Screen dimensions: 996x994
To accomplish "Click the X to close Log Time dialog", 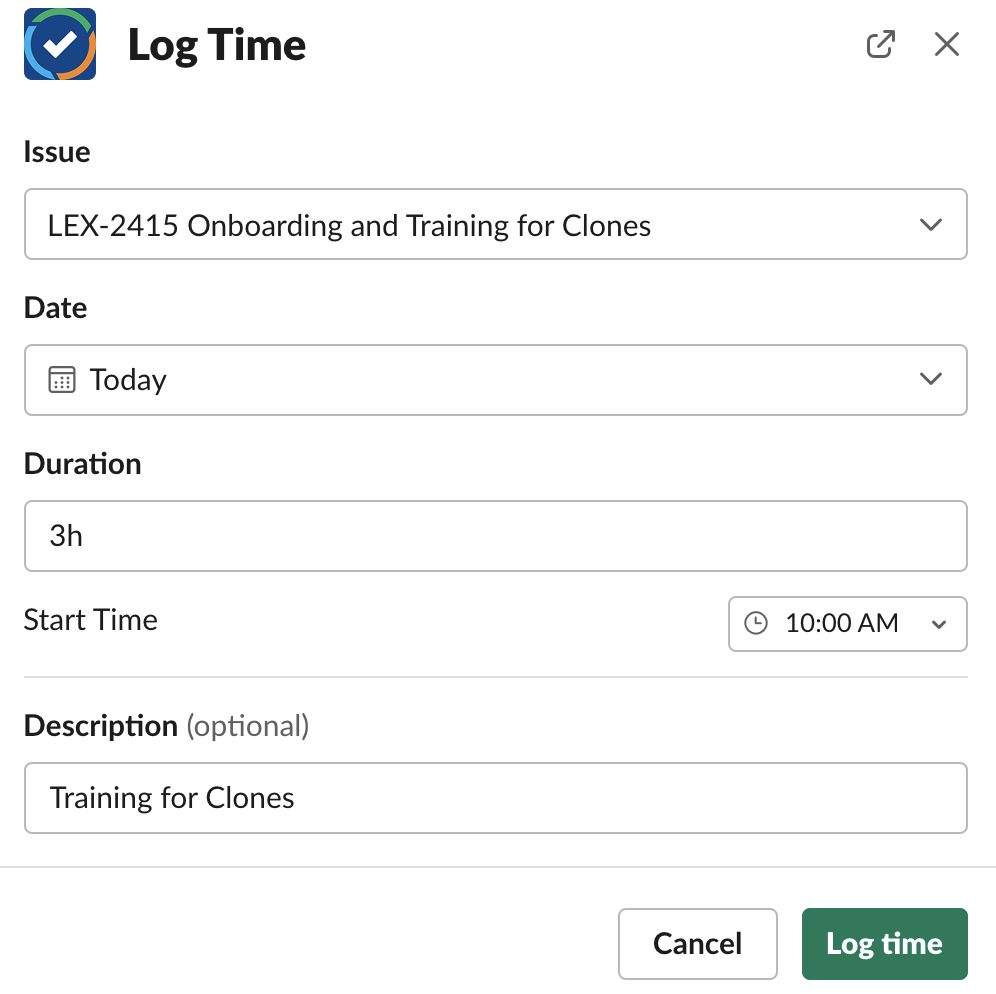I will pyautogui.click(x=946, y=44).
